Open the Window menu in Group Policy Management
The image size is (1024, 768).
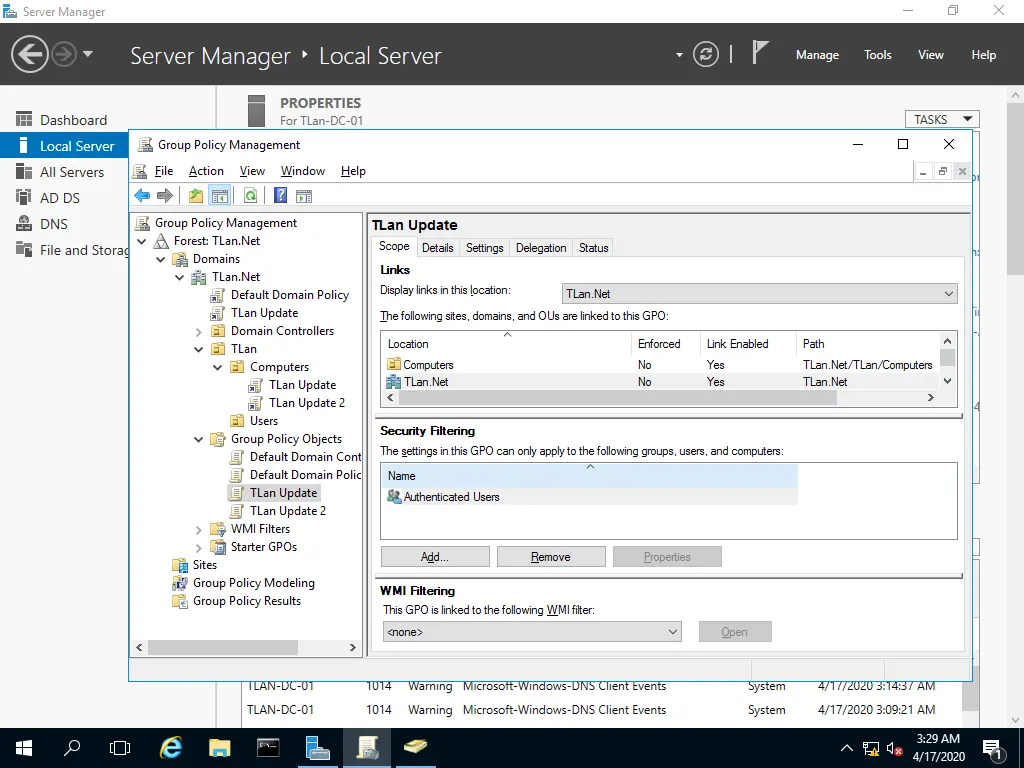pos(302,170)
